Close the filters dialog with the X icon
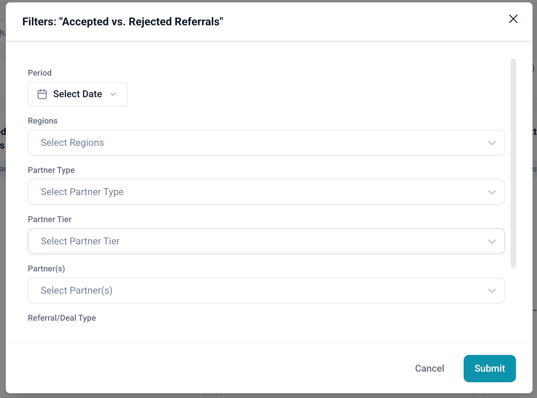 [x=513, y=19]
